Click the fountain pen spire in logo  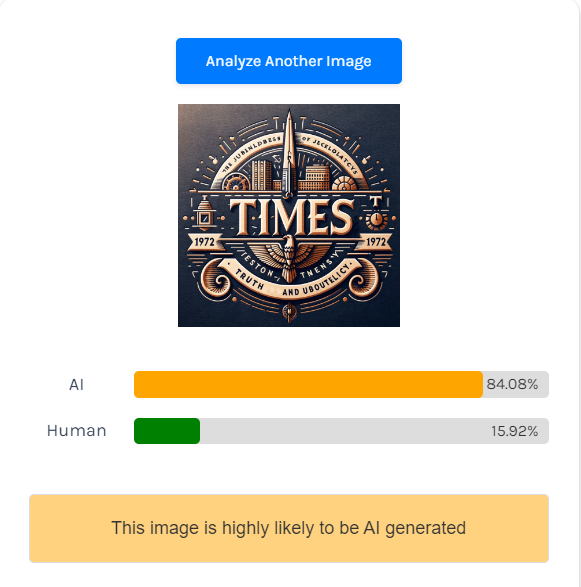(288, 154)
